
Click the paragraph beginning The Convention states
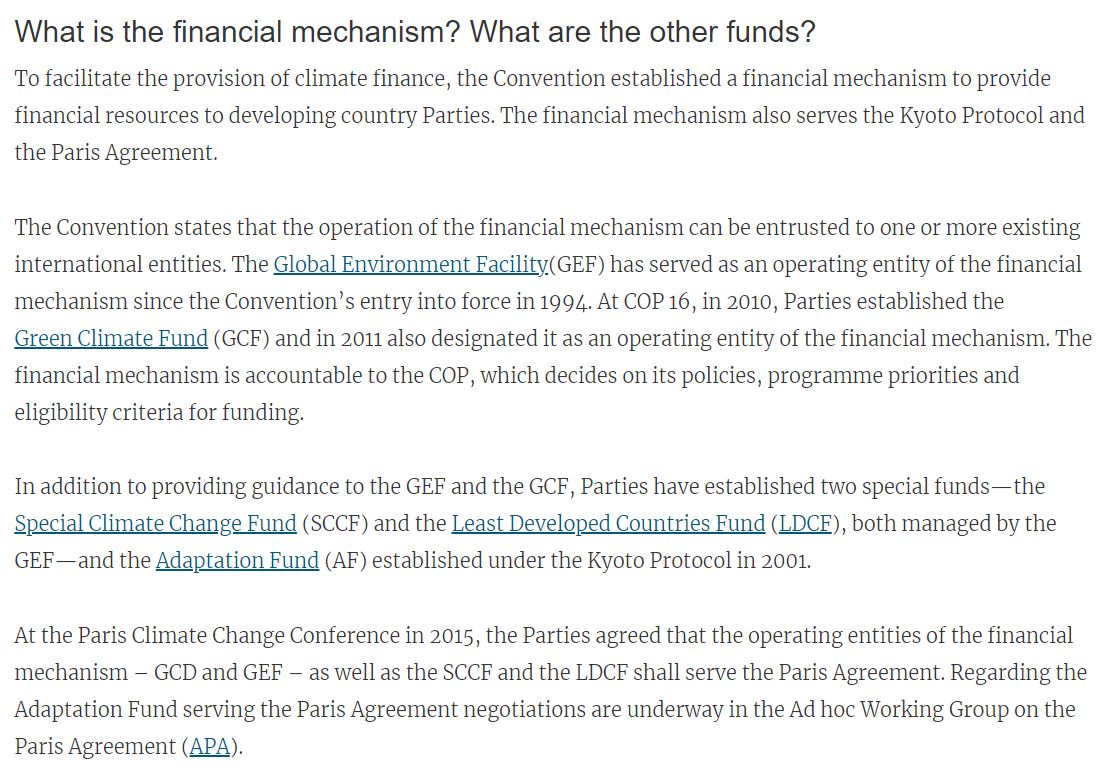click(x=553, y=320)
